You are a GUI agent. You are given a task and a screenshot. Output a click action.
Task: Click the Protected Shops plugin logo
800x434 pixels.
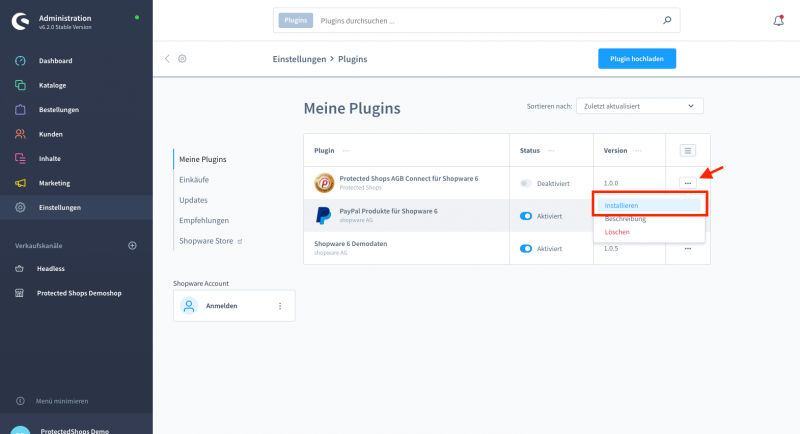click(324, 183)
